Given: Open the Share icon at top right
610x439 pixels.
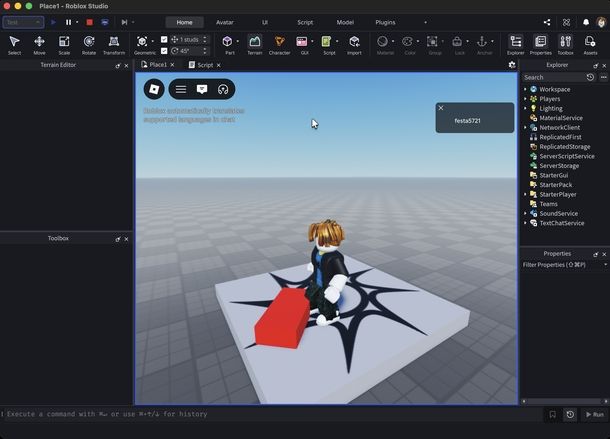Looking at the screenshot, I should pyautogui.click(x=547, y=22).
